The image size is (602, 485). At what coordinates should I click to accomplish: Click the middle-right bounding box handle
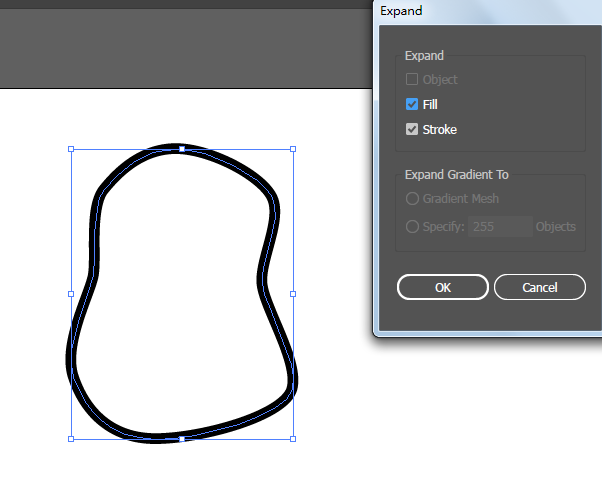(x=293, y=294)
